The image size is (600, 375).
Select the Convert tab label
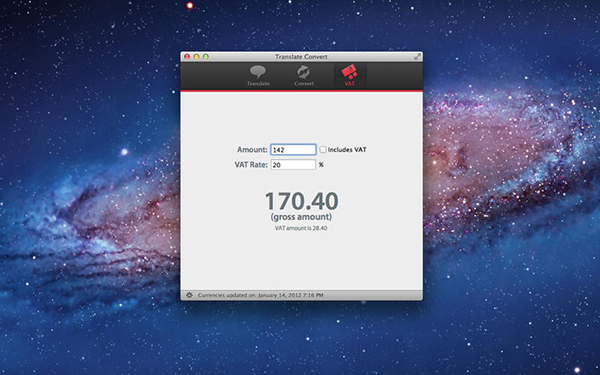(x=304, y=83)
